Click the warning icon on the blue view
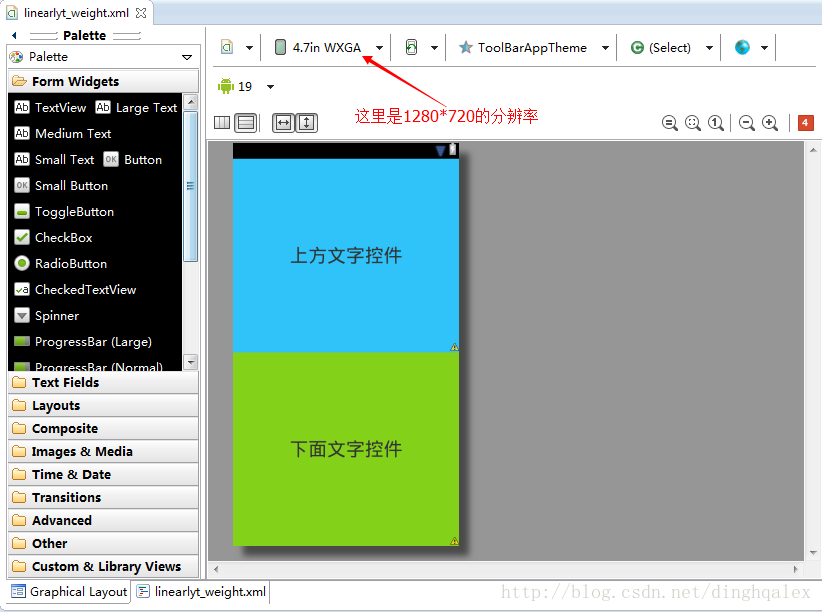 click(455, 347)
